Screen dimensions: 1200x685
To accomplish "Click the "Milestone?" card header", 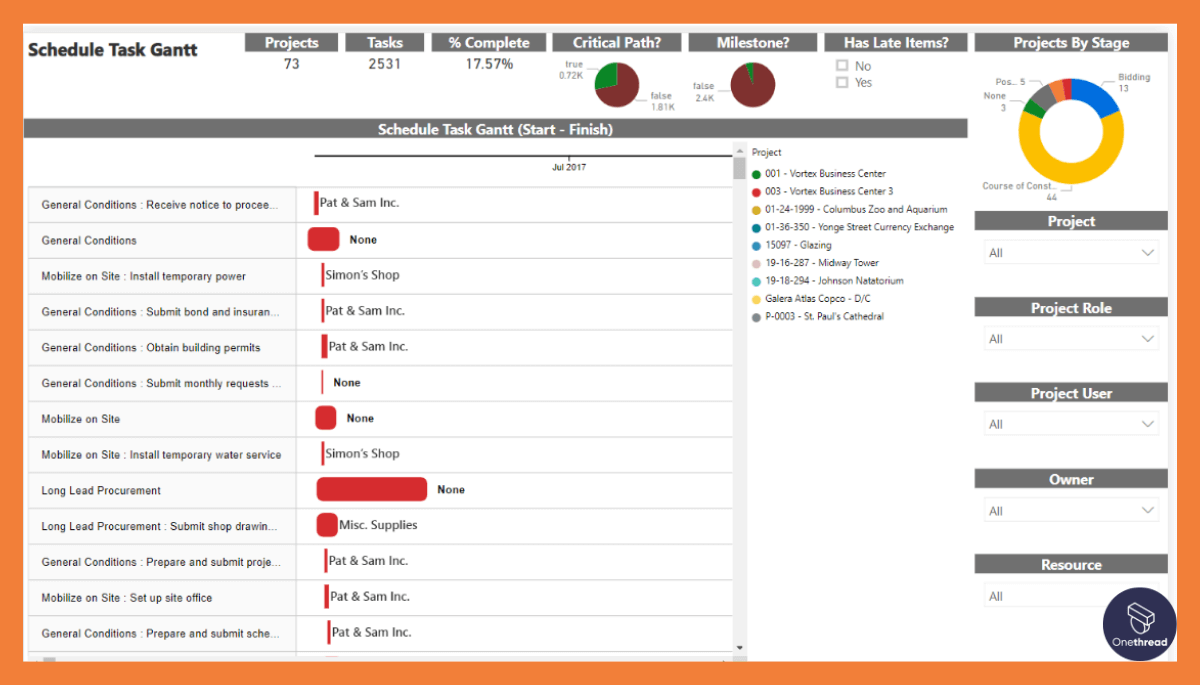I will pyautogui.click(x=752, y=42).
